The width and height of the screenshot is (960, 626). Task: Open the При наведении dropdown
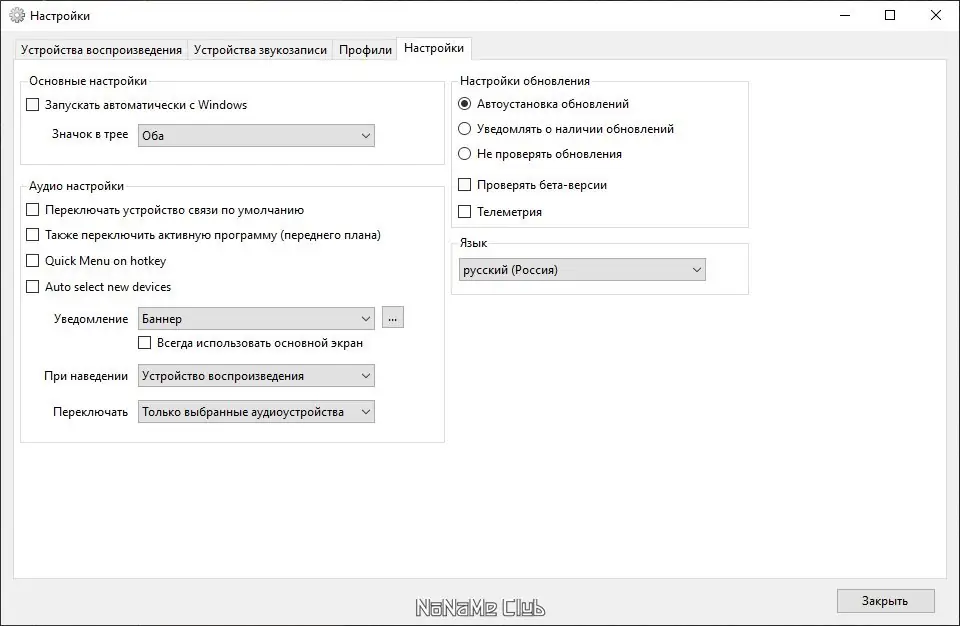256,376
